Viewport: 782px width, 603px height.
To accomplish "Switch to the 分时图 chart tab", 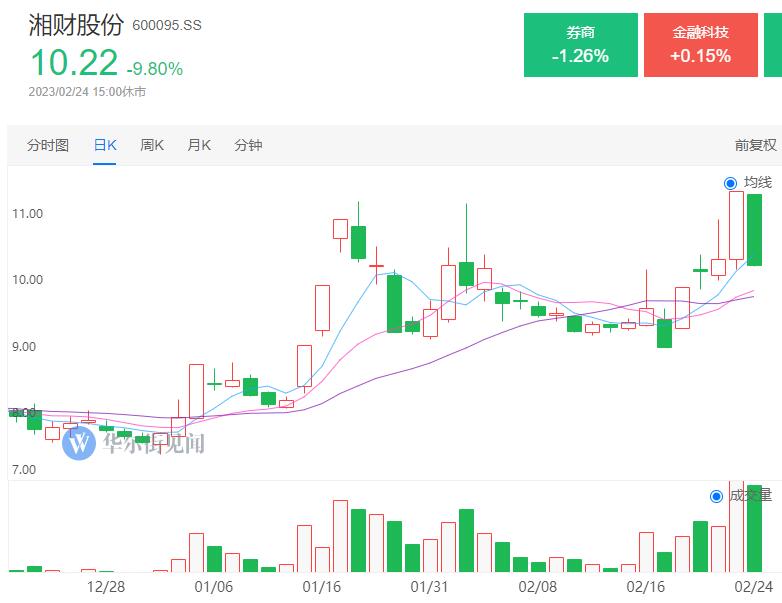I will point(48,145).
